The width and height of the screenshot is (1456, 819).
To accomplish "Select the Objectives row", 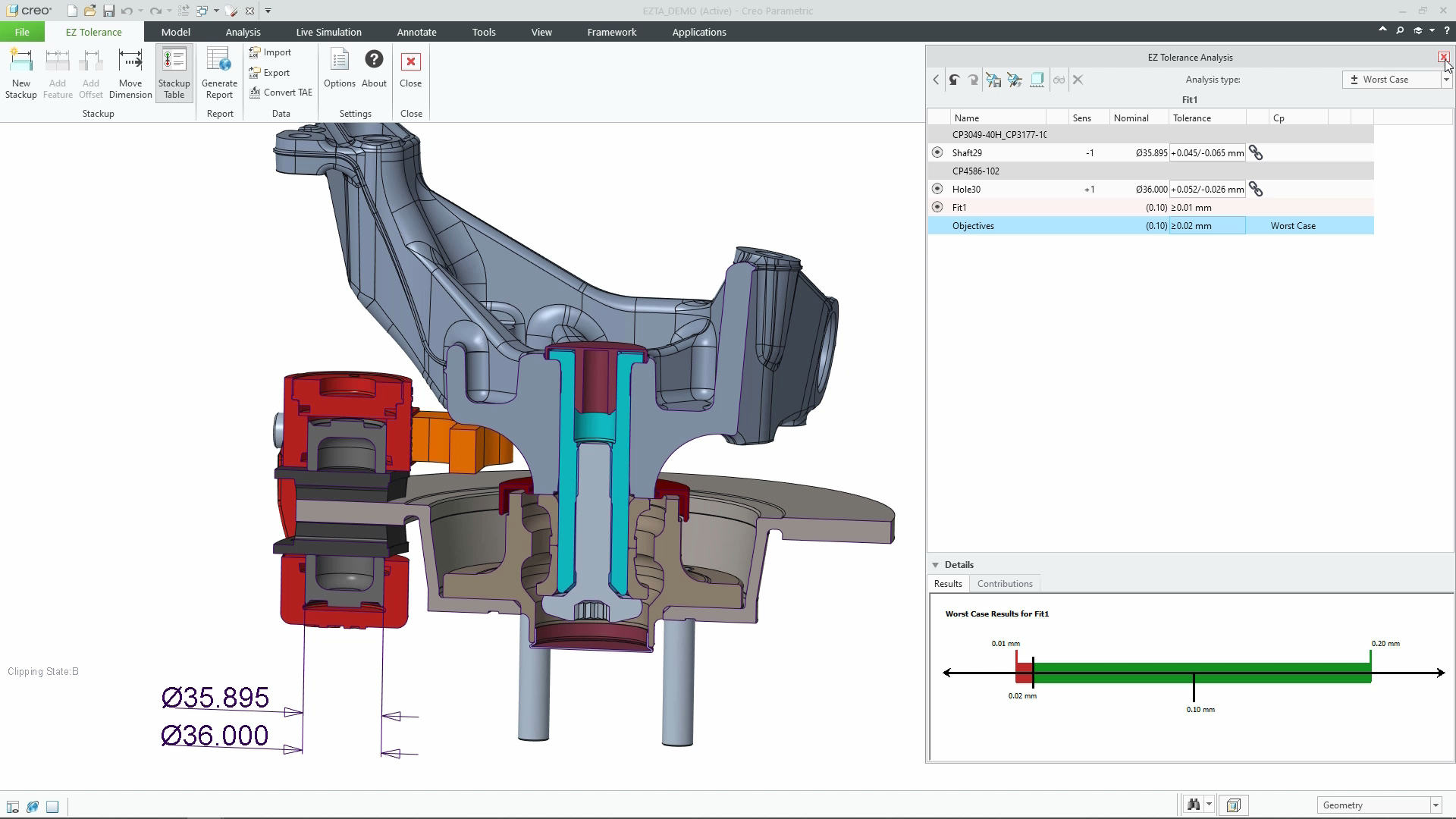I will click(1150, 226).
